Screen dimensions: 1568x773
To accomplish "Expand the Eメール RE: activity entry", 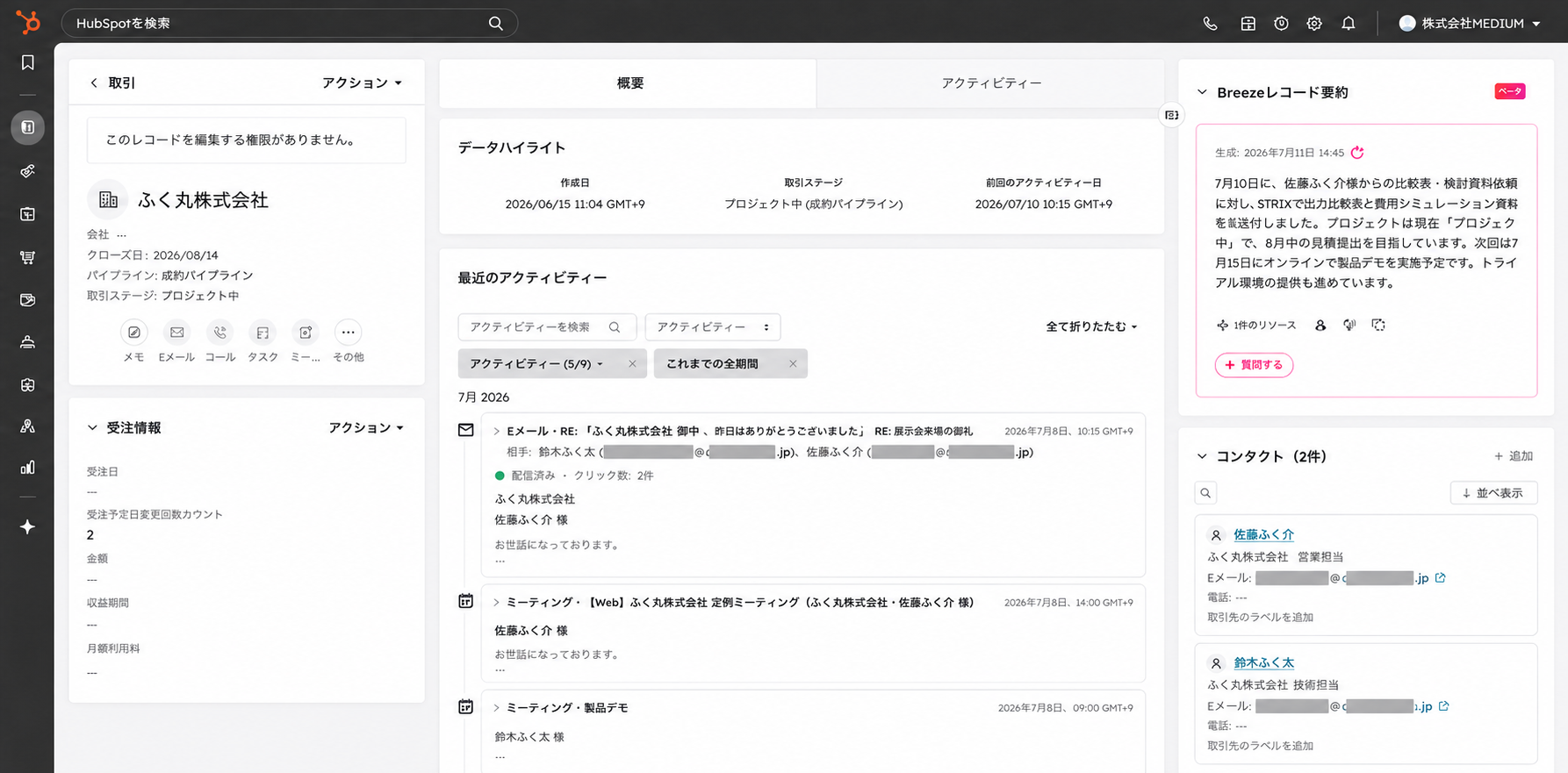I will pos(496,431).
